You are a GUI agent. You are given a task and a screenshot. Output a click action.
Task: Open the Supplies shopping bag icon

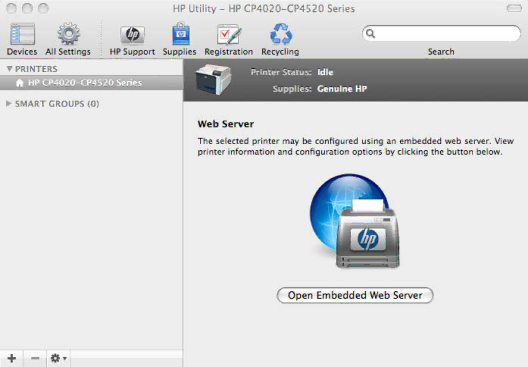coord(181,34)
